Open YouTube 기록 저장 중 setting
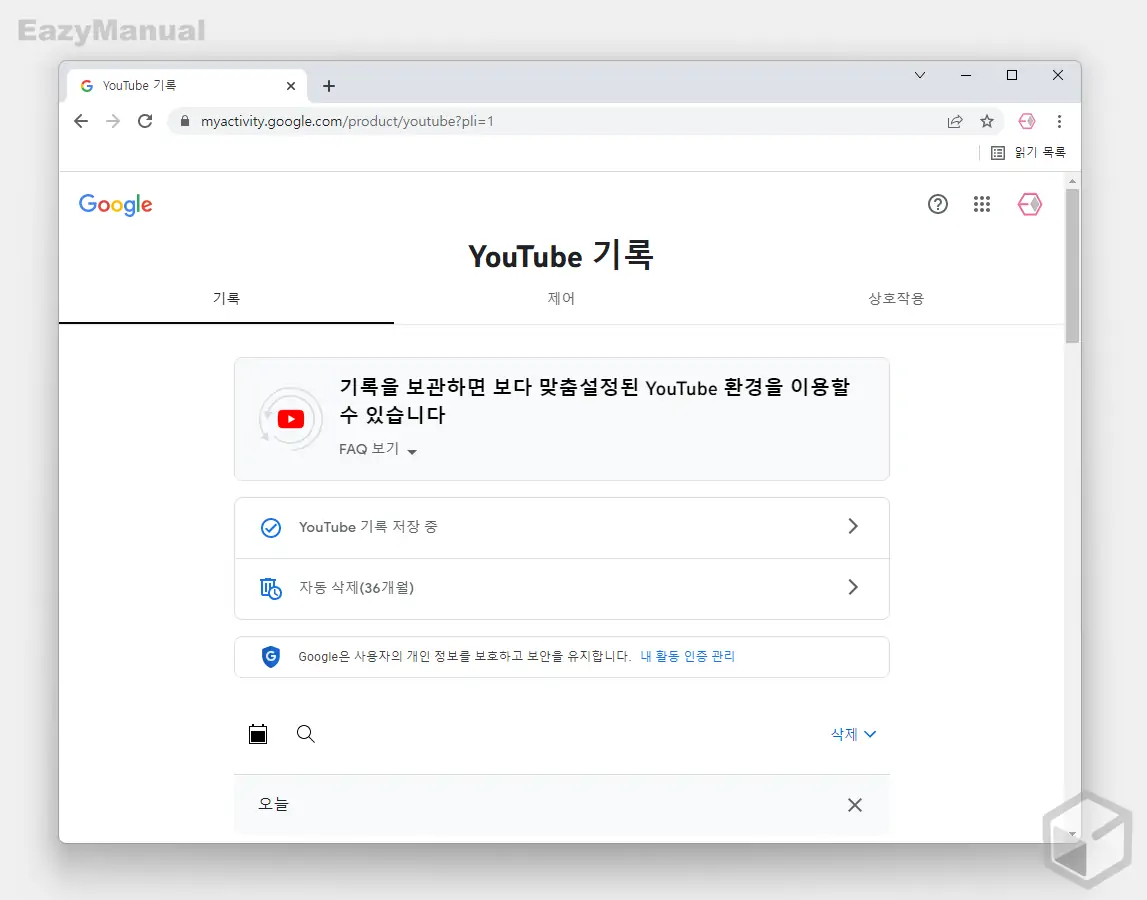This screenshot has height=900, width=1147. [x=562, y=528]
